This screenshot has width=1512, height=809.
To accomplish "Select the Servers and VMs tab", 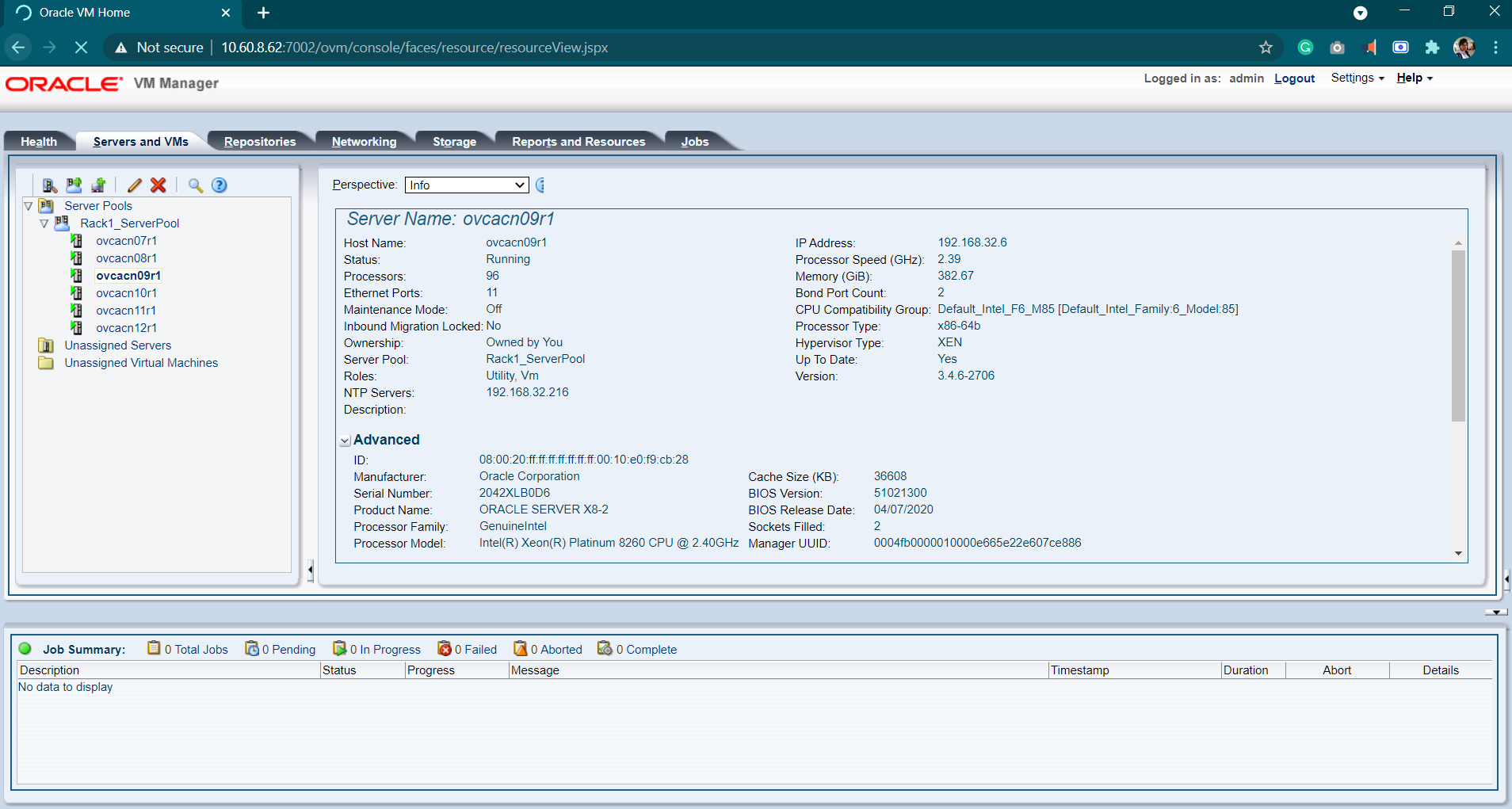I will 140,141.
